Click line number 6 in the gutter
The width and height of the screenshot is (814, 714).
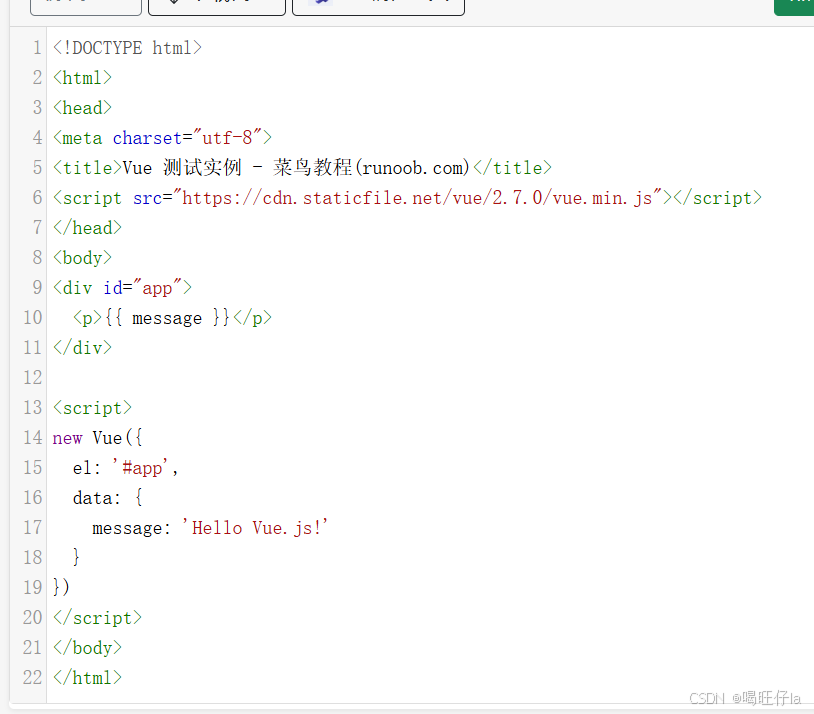pos(37,198)
